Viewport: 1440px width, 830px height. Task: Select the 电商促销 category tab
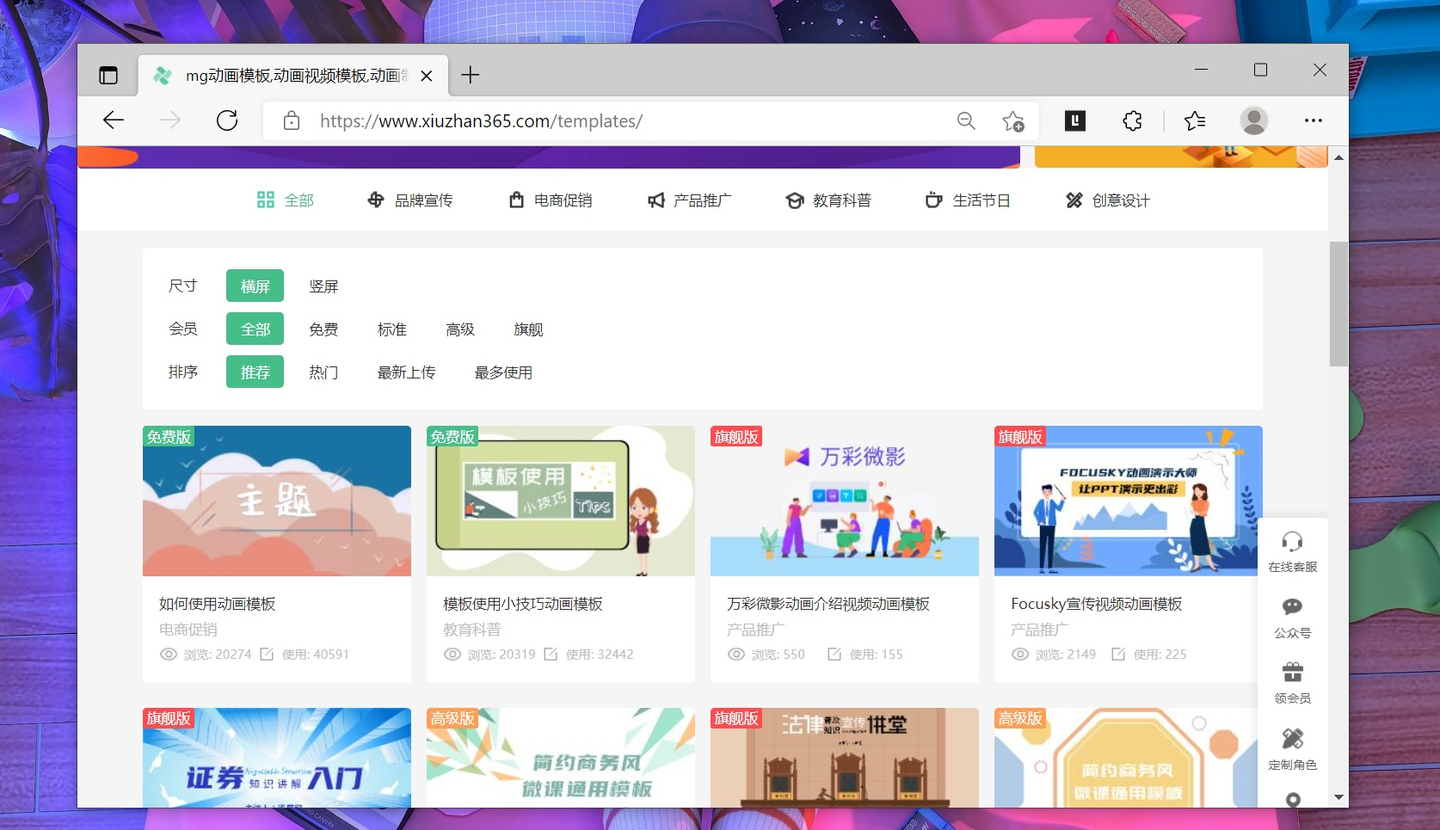click(550, 200)
